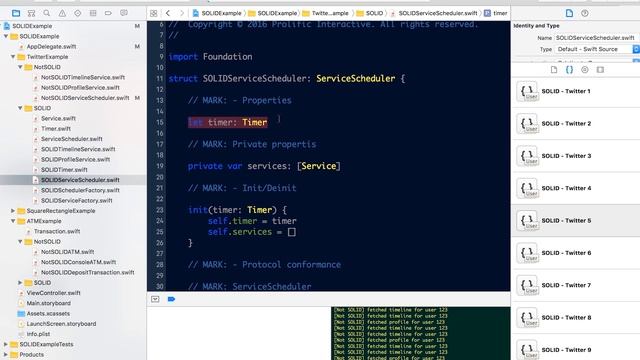Expand the SOLIDExampleTests folder

(6, 344)
